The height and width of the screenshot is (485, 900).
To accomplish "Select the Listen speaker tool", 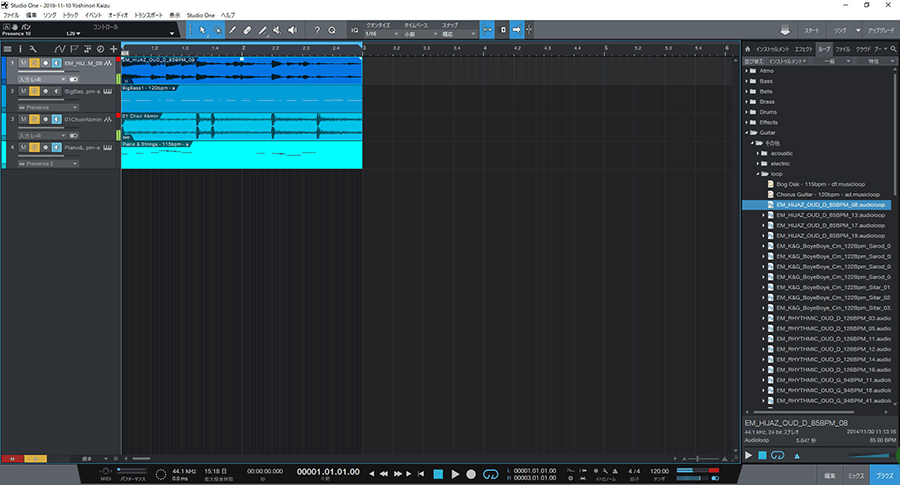I will point(292,30).
